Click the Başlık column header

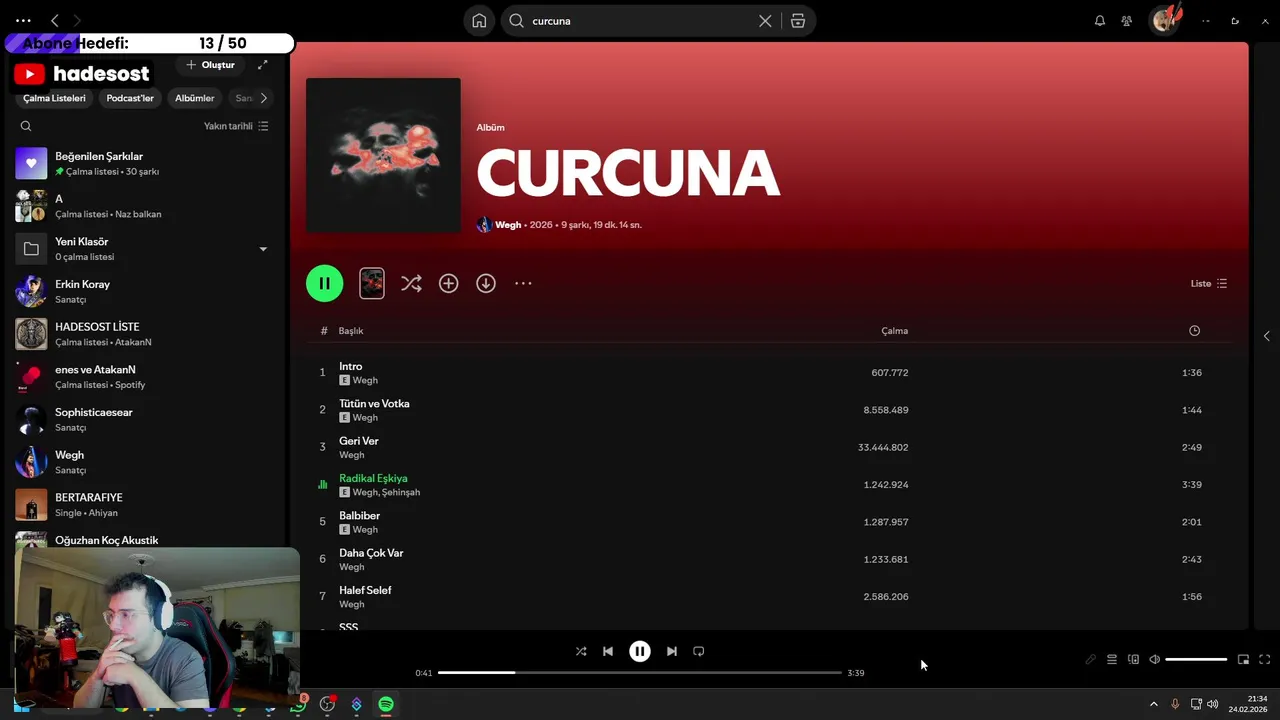(x=351, y=331)
